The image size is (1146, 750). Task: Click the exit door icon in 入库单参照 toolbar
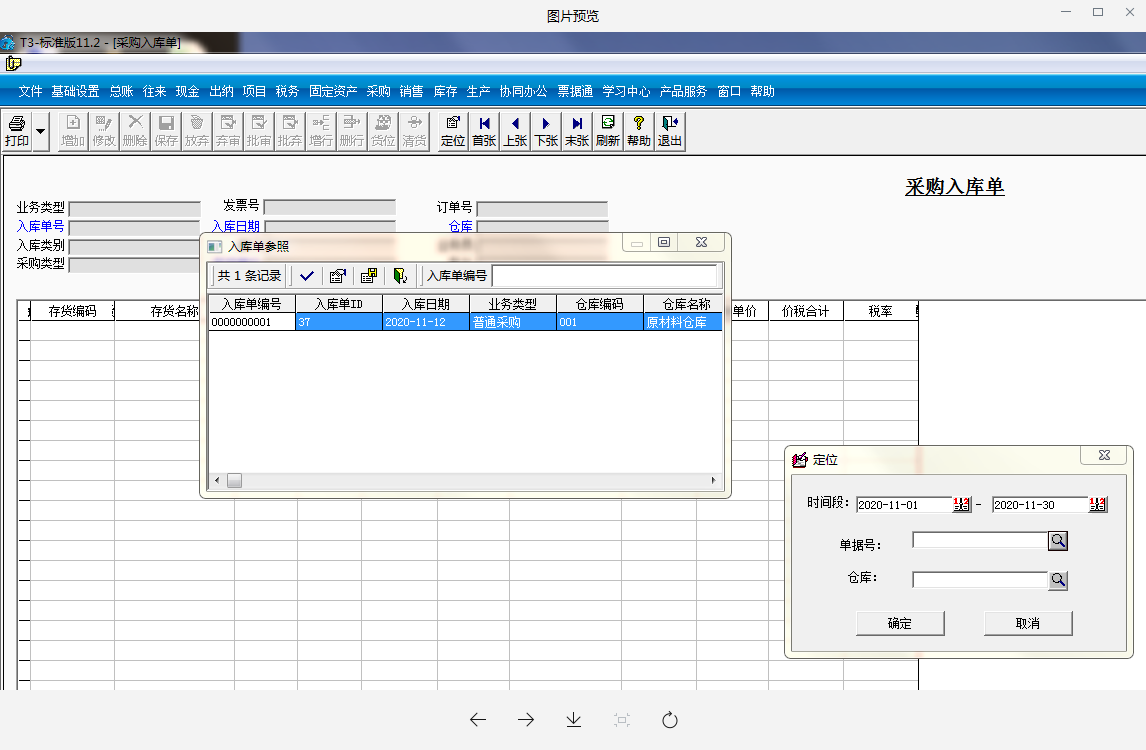pos(400,276)
